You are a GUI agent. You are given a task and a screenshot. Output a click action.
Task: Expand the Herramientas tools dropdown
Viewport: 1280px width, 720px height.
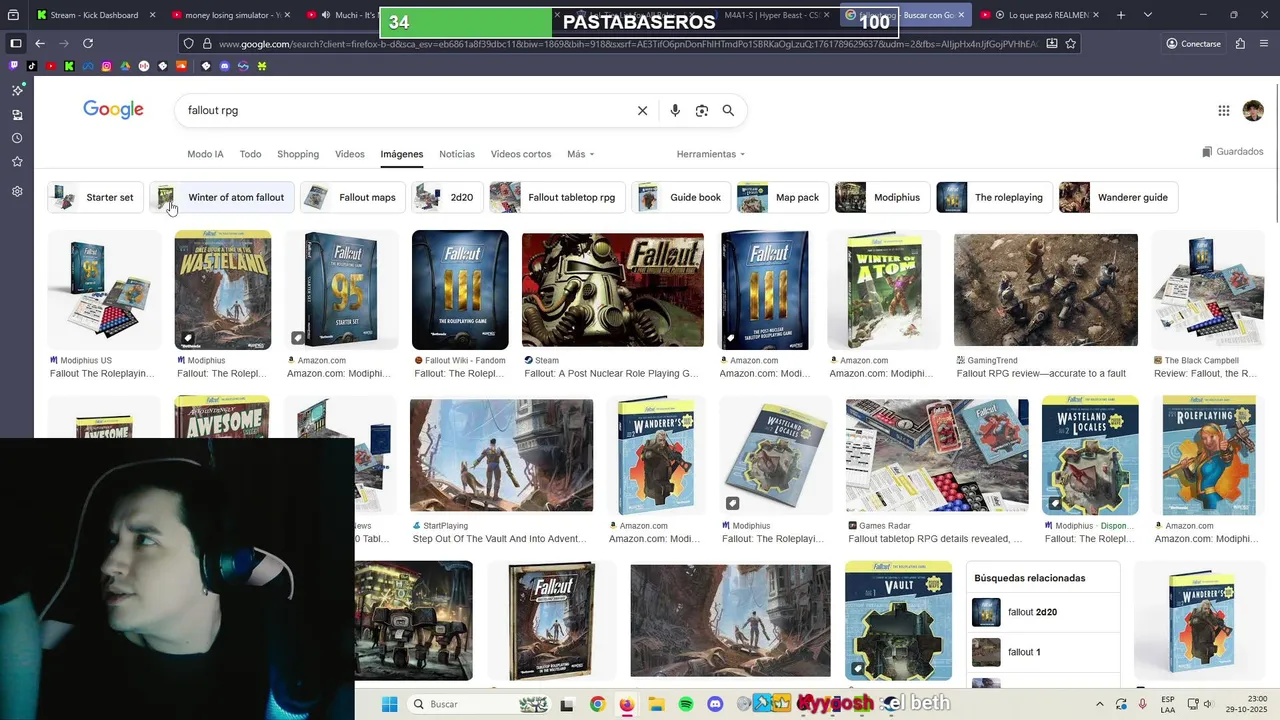pos(711,154)
